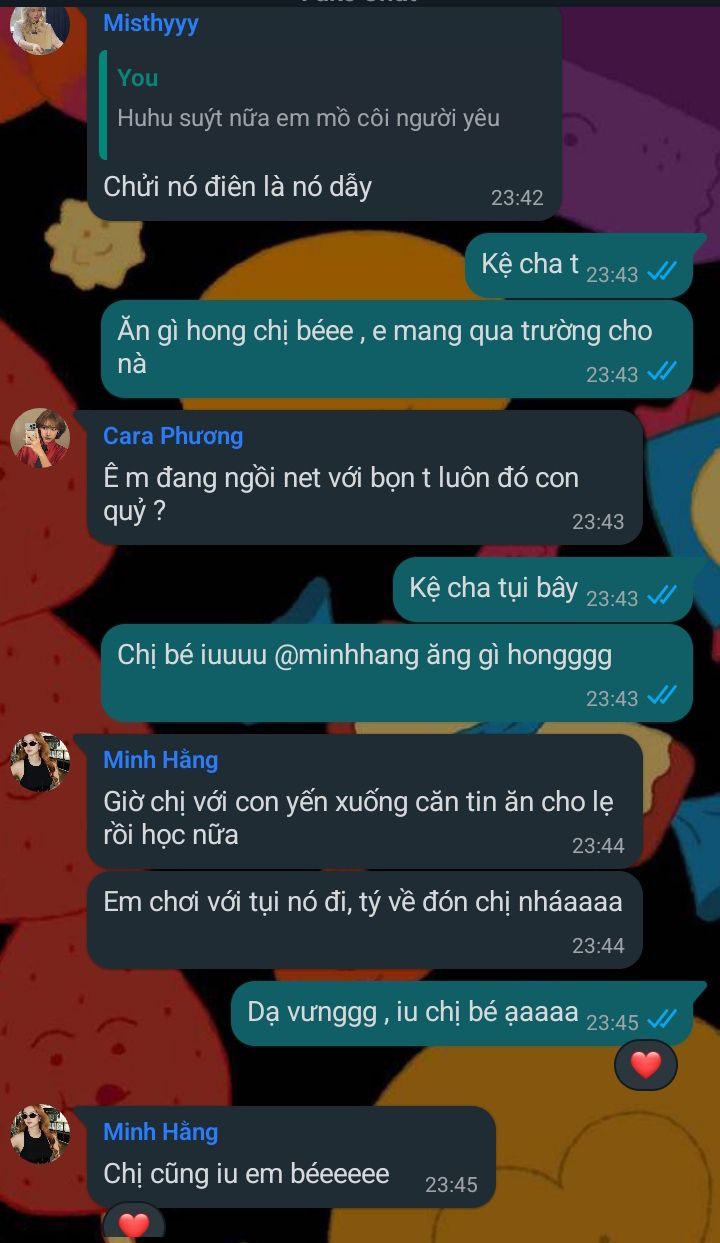Select the 'Chị cũng iu em béeeeee' bubble
This screenshot has width=720, height=1243.
291,1156
